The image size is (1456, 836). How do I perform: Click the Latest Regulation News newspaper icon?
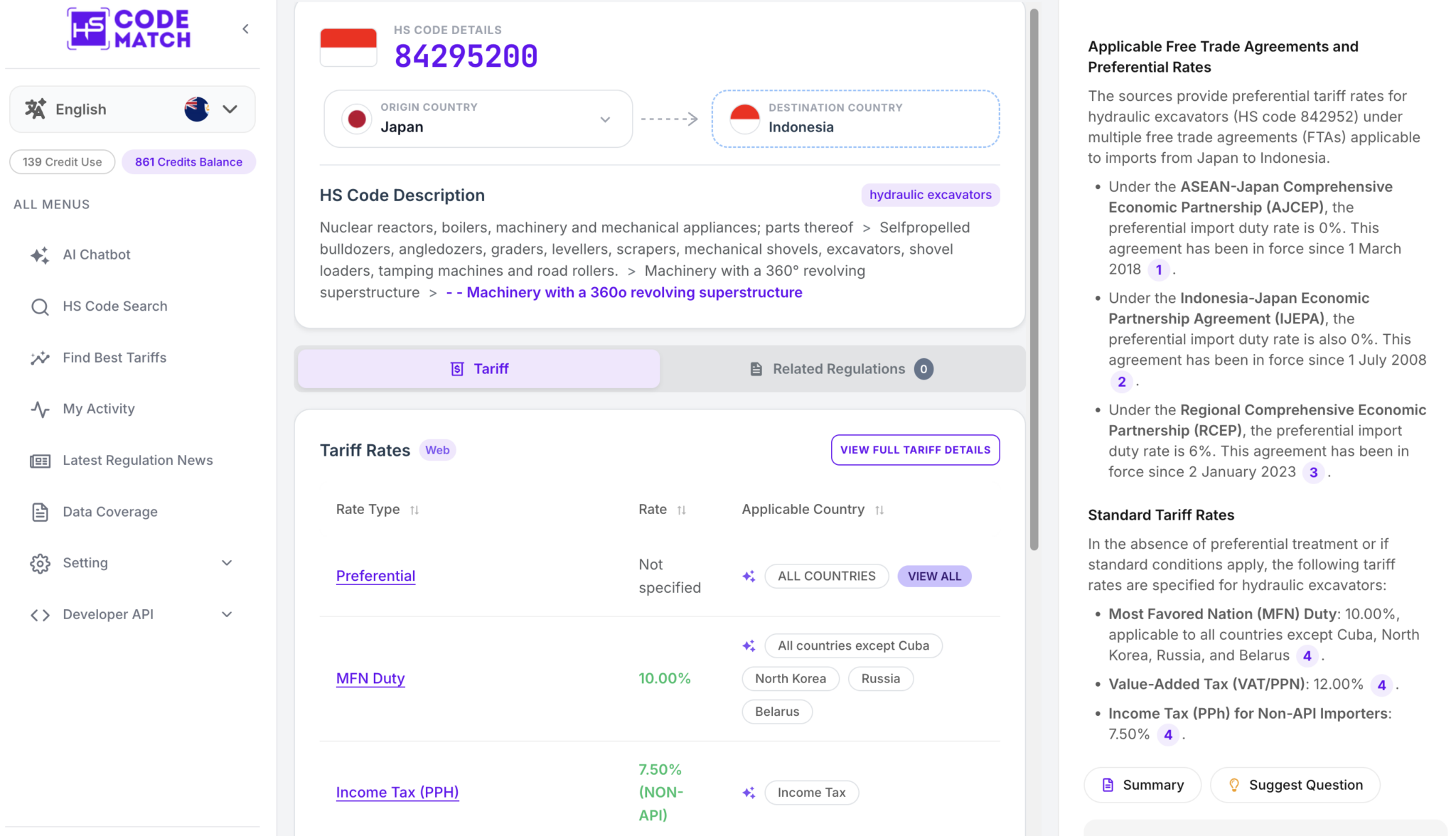[40, 461]
